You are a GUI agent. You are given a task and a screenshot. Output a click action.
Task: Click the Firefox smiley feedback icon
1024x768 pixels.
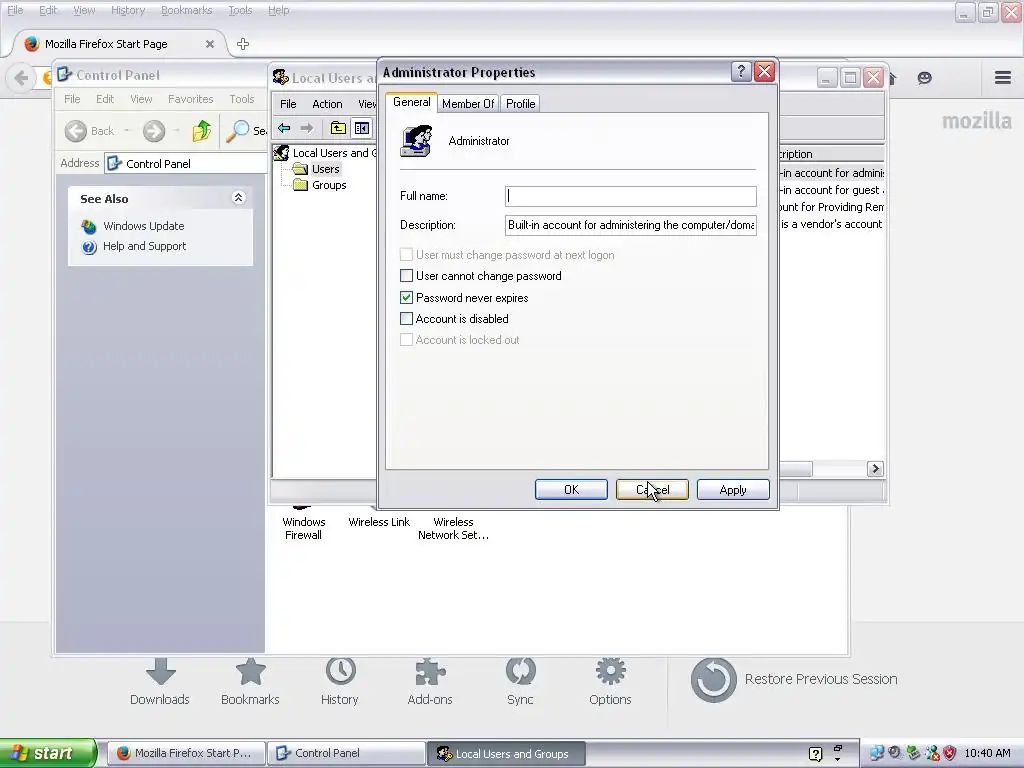[924, 78]
